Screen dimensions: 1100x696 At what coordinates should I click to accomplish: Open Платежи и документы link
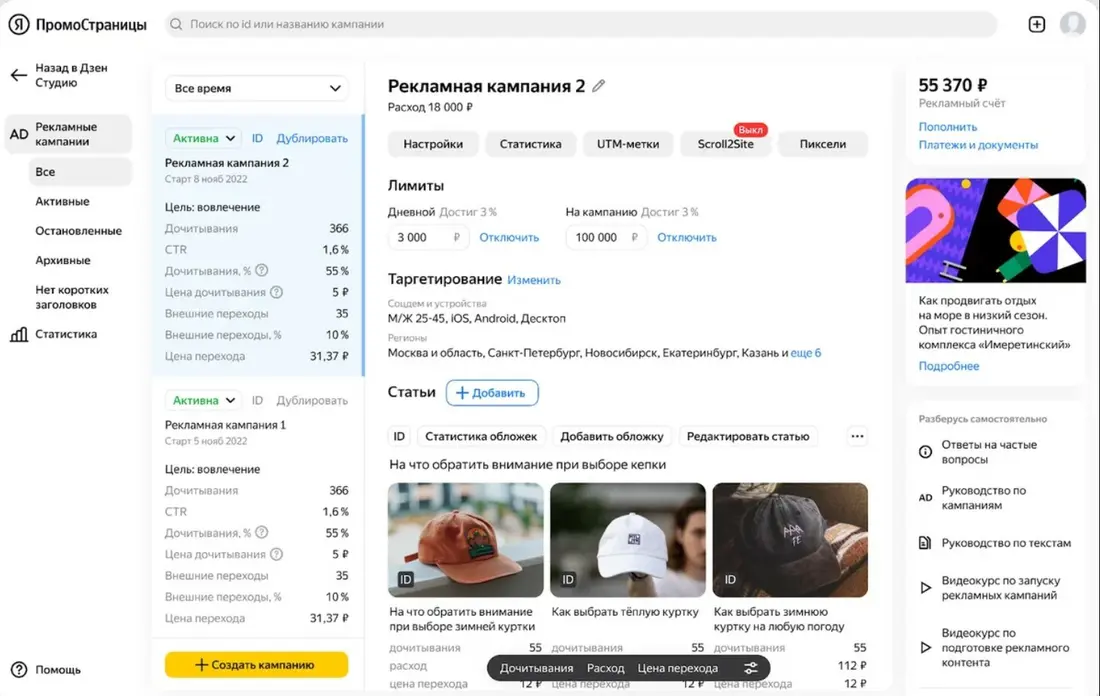pos(978,145)
